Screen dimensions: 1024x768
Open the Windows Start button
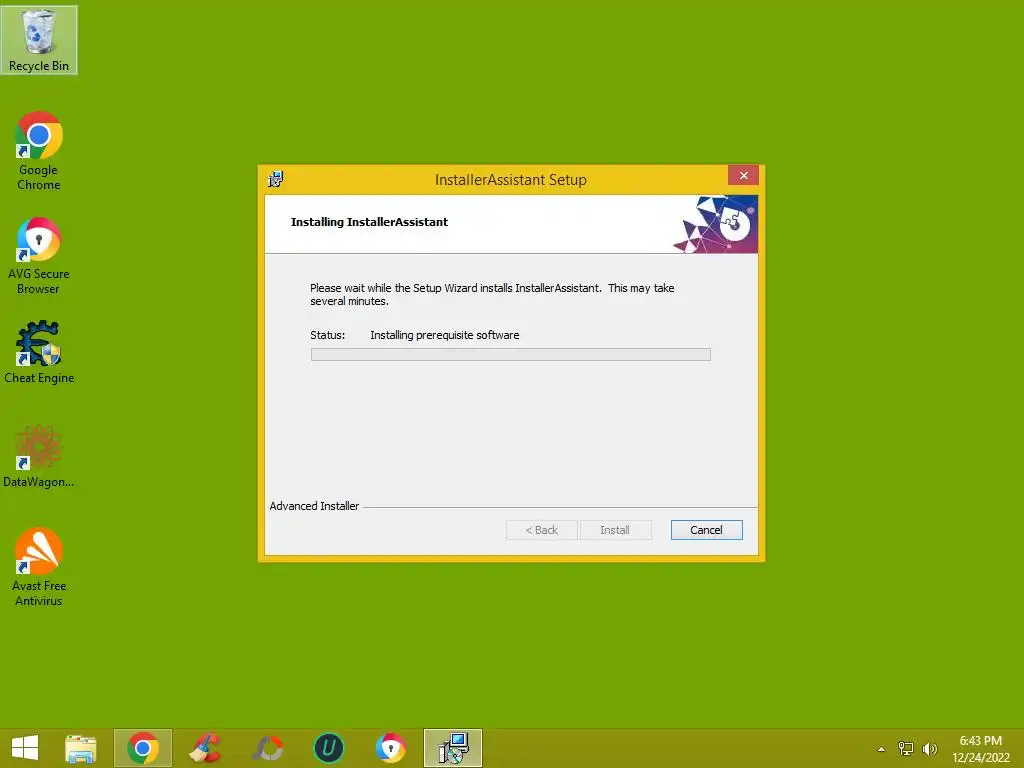coord(25,748)
